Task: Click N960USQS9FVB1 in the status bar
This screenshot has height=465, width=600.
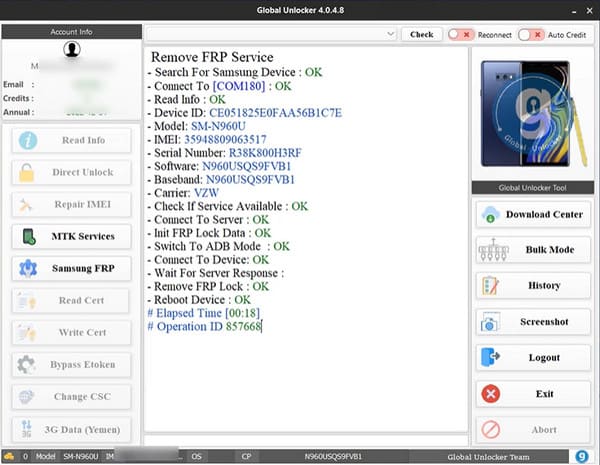Action: pyautogui.click(x=333, y=456)
